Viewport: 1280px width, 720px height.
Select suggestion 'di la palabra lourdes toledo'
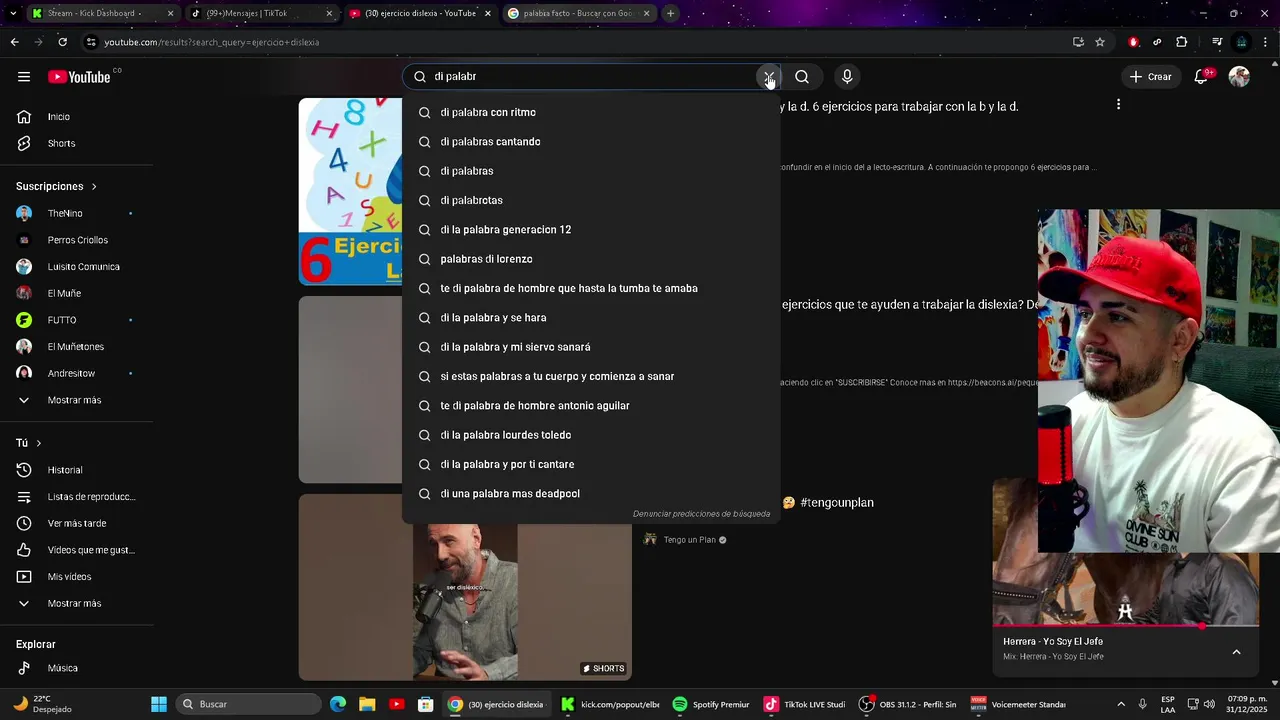coord(591,435)
